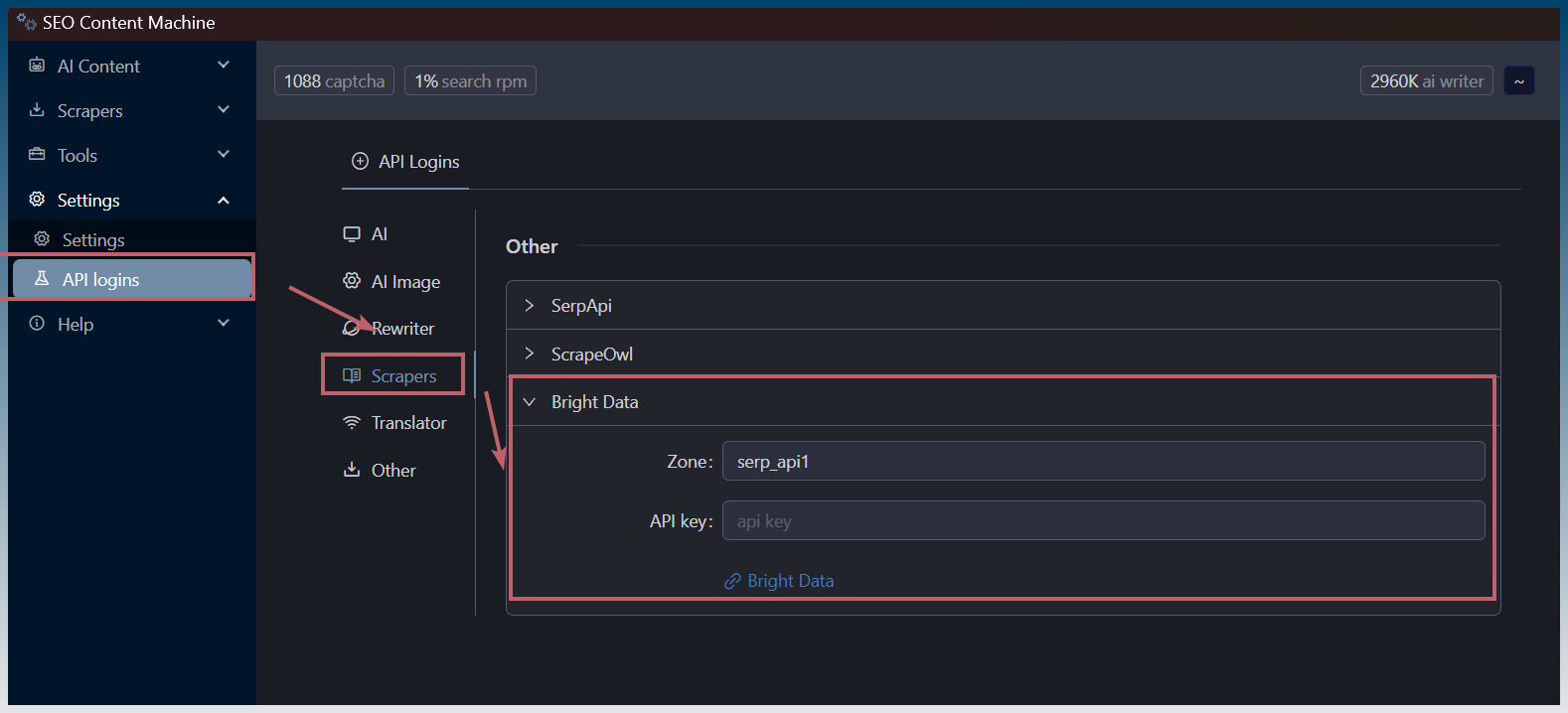
Task: Click into the API key input field
Action: click(x=1103, y=520)
